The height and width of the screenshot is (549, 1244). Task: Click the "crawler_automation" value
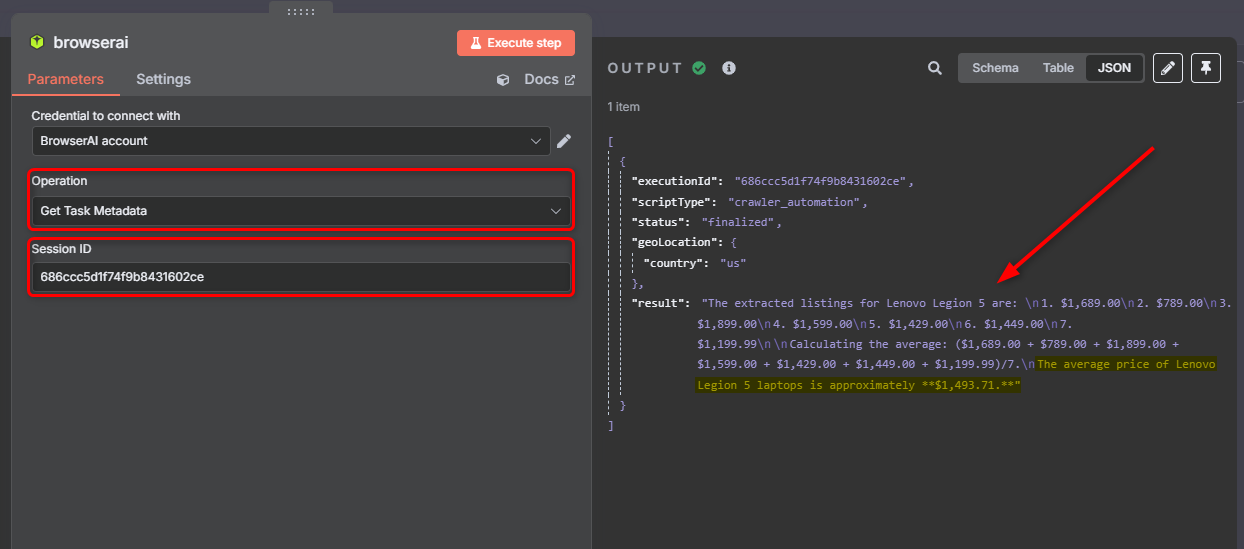point(795,202)
